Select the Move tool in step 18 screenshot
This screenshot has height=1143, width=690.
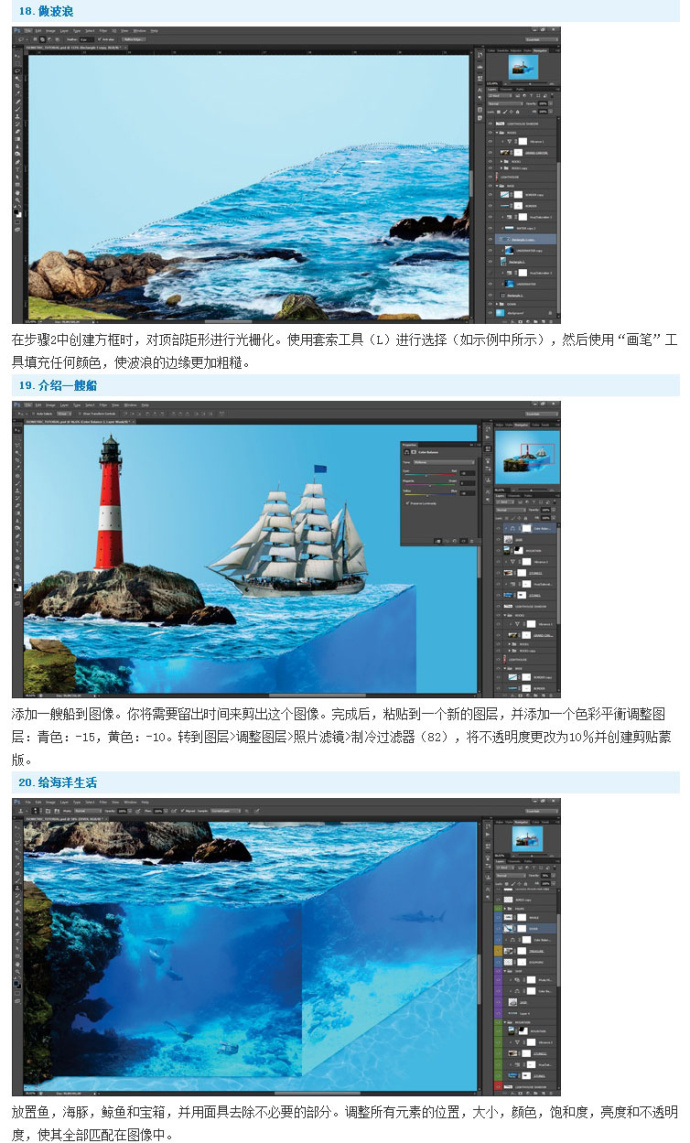click(17, 56)
